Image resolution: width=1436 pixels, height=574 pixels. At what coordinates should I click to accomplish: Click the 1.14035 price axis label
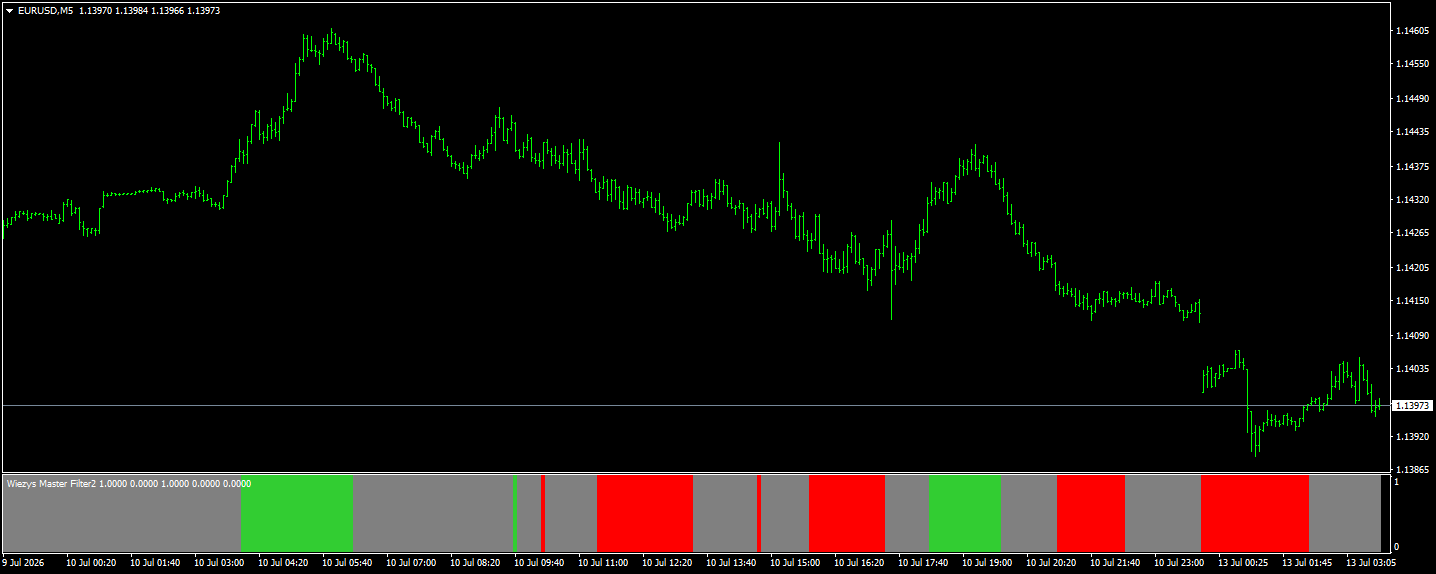click(1411, 369)
